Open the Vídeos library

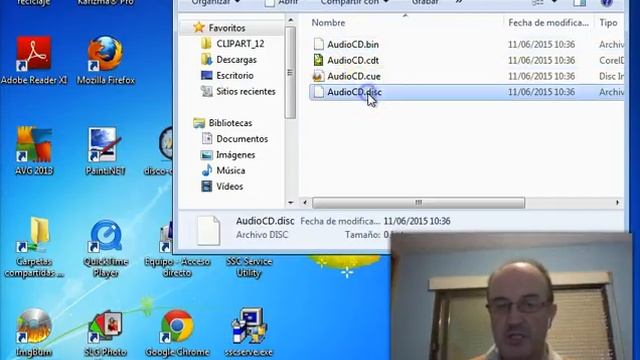click(229, 186)
